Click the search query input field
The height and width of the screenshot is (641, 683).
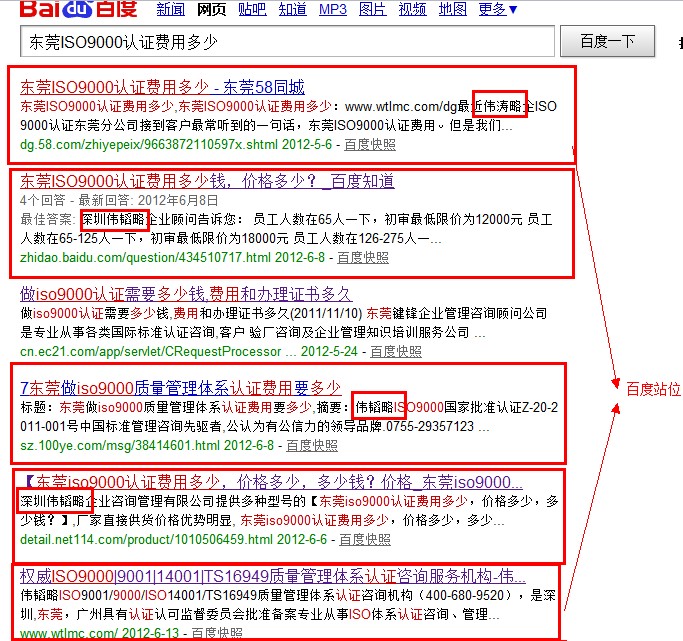point(286,43)
